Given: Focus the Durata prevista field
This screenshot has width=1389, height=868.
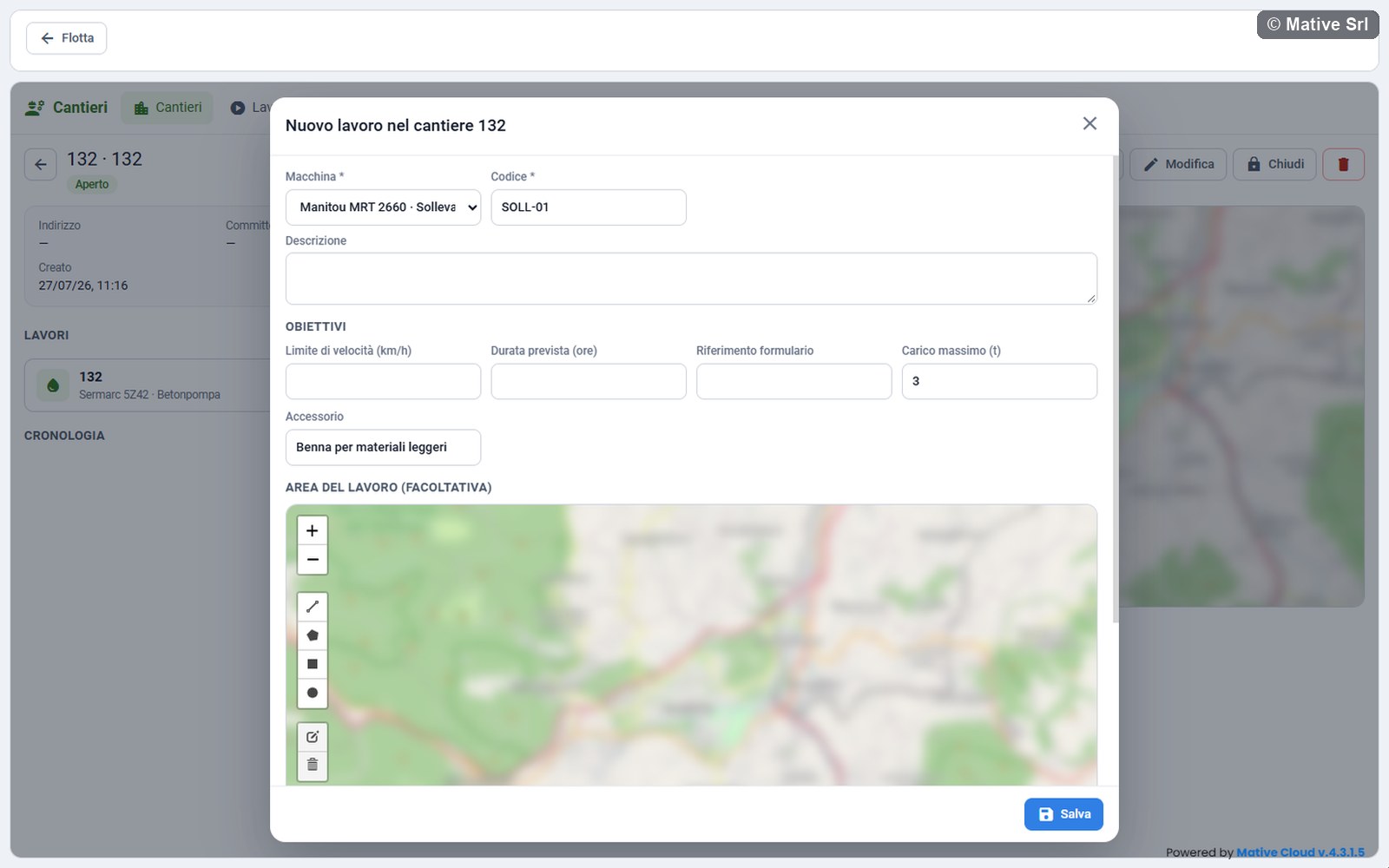Looking at the screenshot, I should (x=589, y=381).
